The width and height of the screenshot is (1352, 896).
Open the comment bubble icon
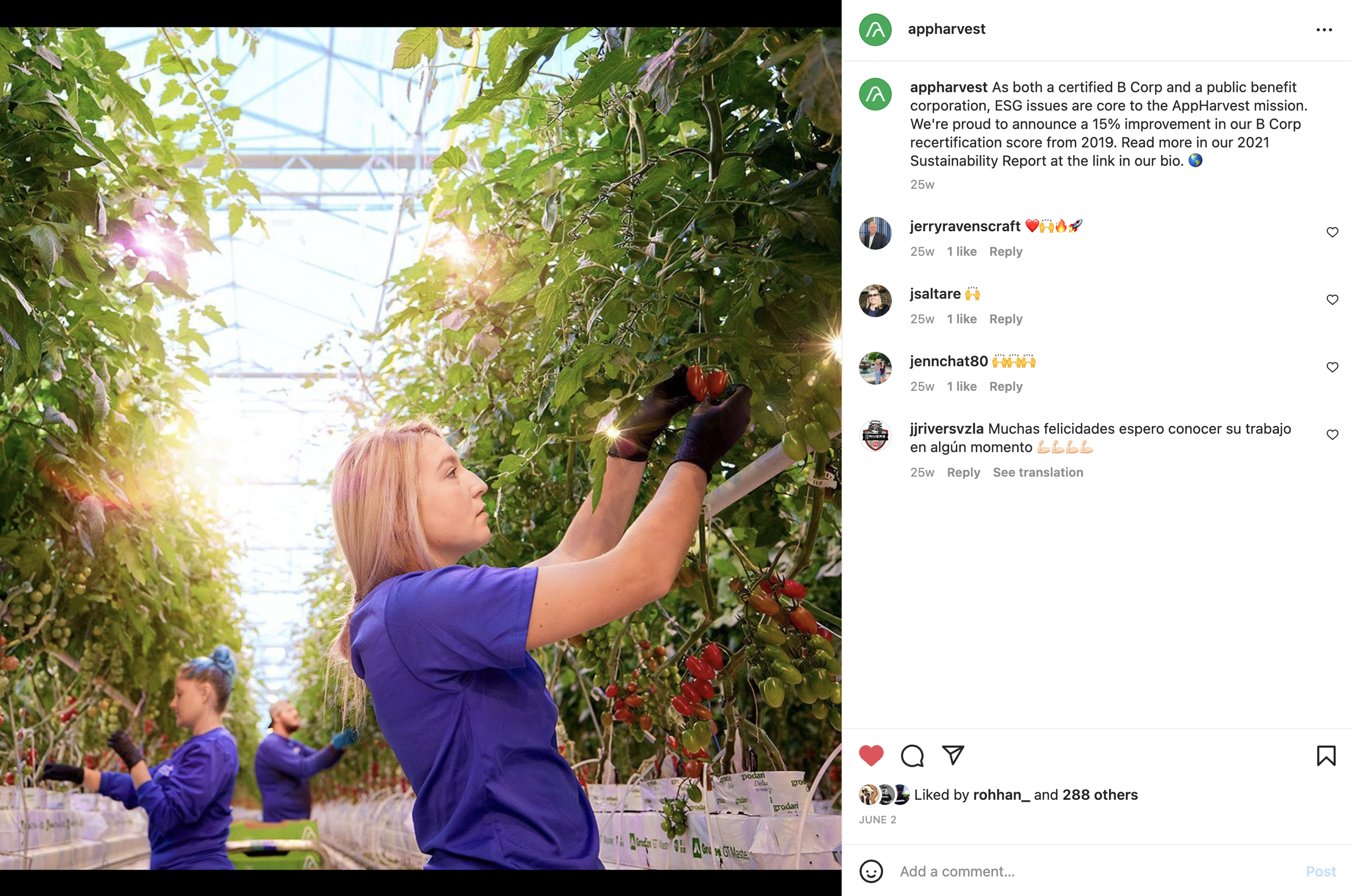pos(912,755)
